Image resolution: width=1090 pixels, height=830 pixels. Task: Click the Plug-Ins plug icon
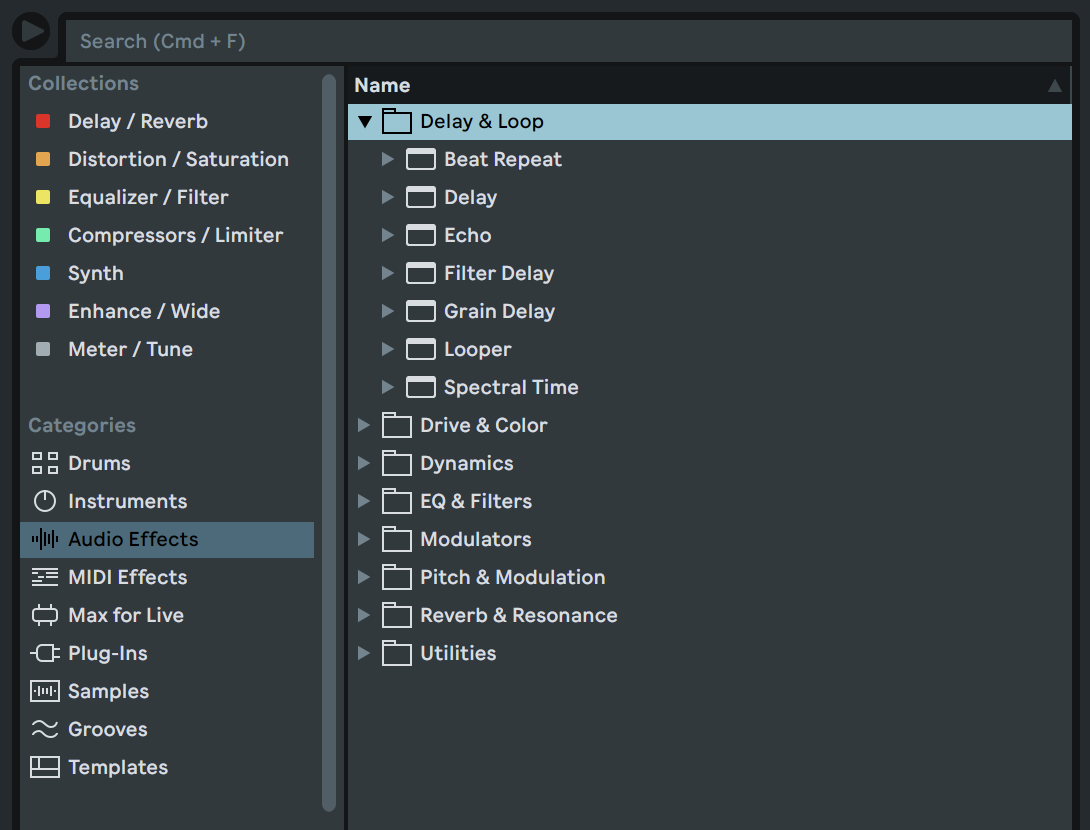pos(44,653)
